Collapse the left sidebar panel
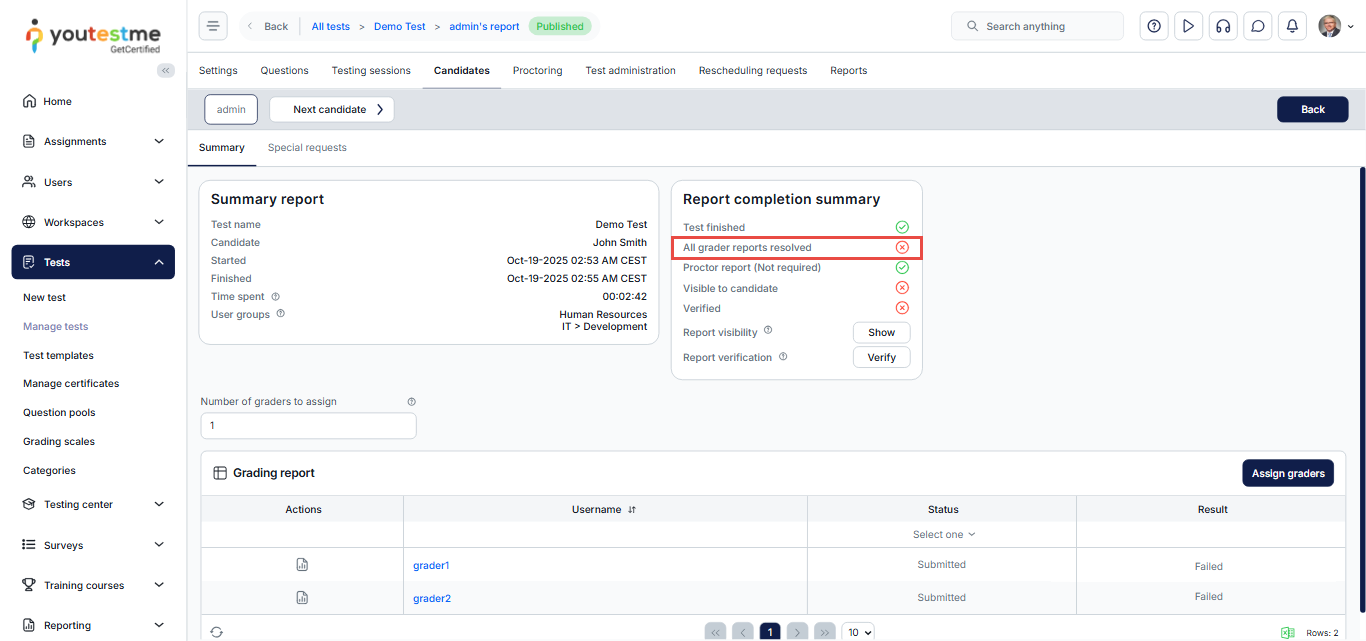Viewport: 1366px width, 641px height. (x=166, y=70)
